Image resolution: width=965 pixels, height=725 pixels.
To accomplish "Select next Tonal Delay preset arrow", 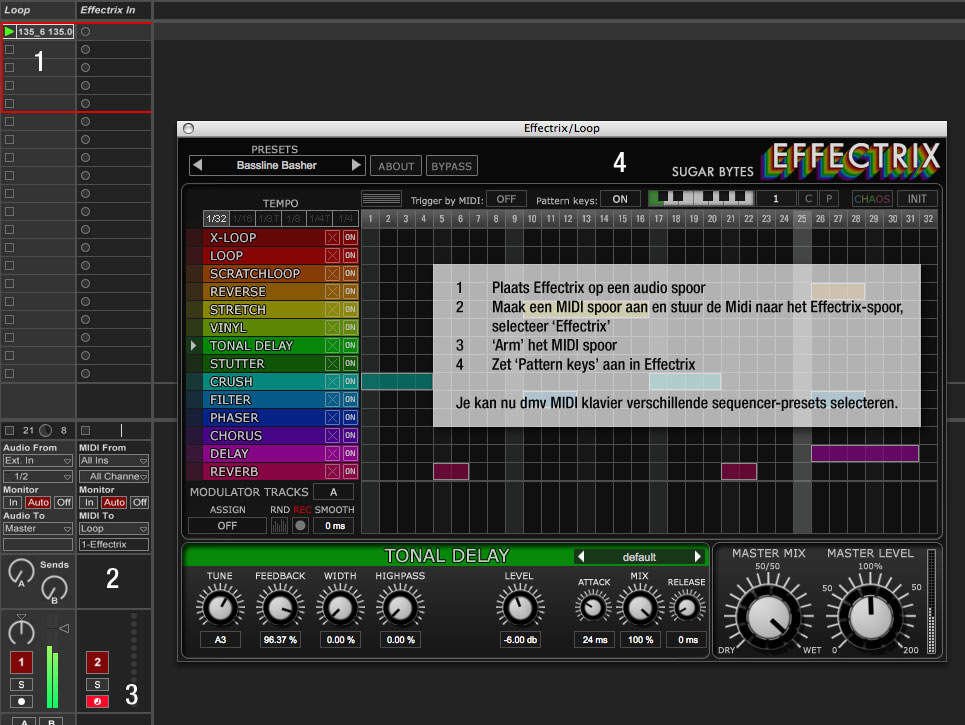I will [697, 556].
